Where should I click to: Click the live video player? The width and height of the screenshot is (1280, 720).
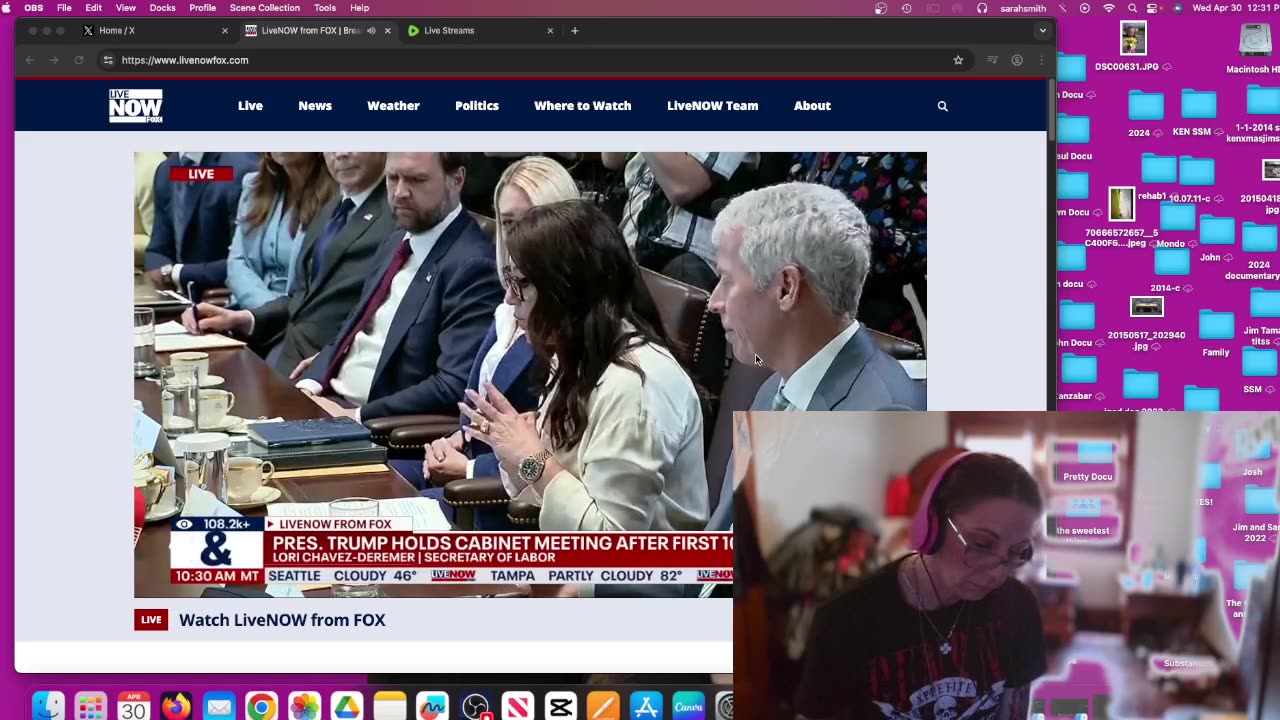(x=530, y=374)
